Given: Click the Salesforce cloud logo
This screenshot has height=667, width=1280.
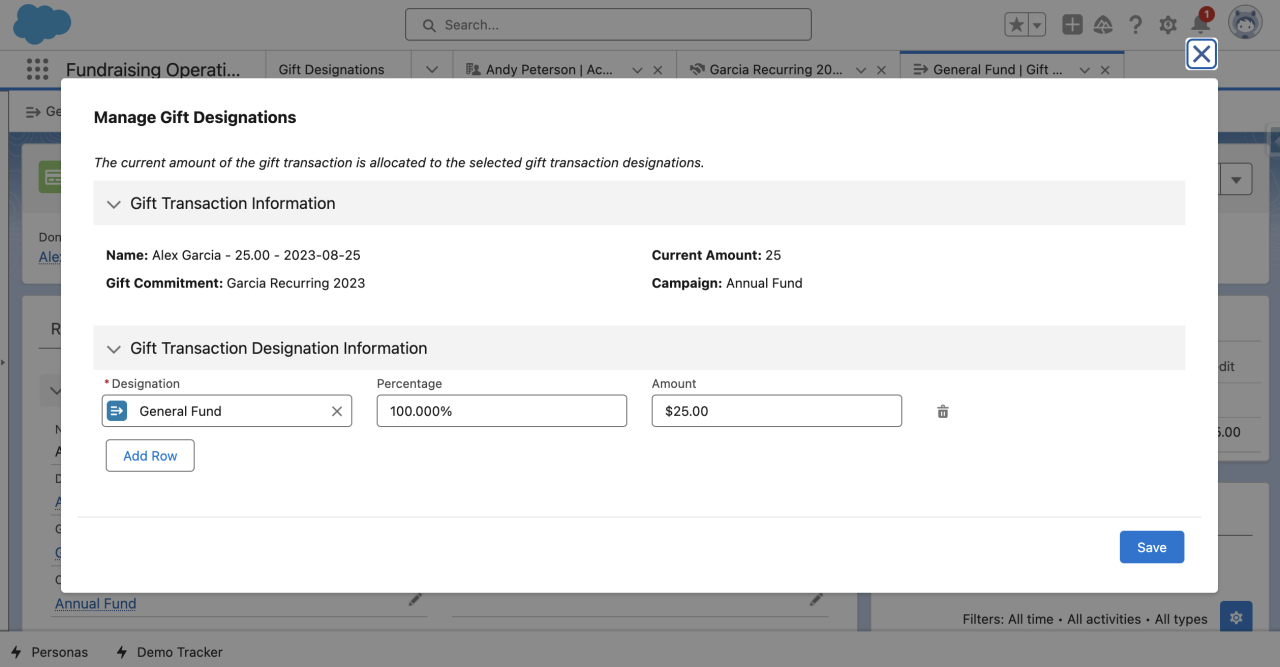Looking at the screenshot, I should 42,24.
